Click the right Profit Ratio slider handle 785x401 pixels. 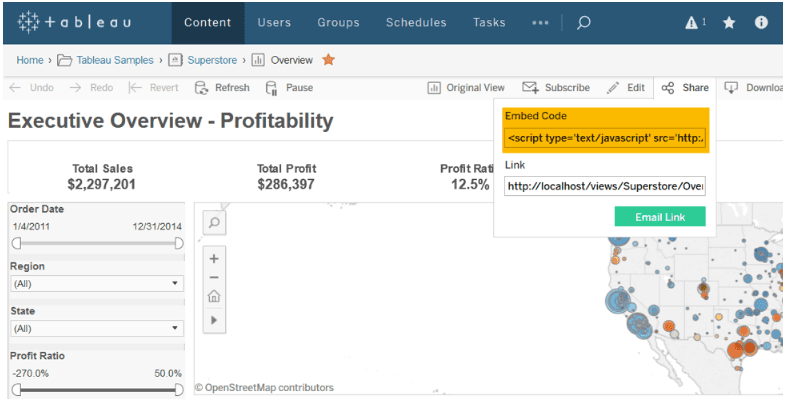[x=179, y=389]
